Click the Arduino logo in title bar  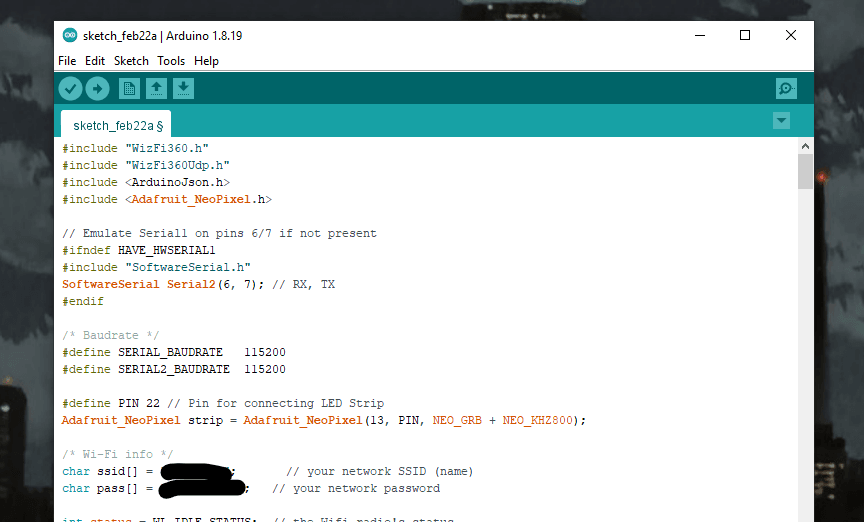(69, 36)
